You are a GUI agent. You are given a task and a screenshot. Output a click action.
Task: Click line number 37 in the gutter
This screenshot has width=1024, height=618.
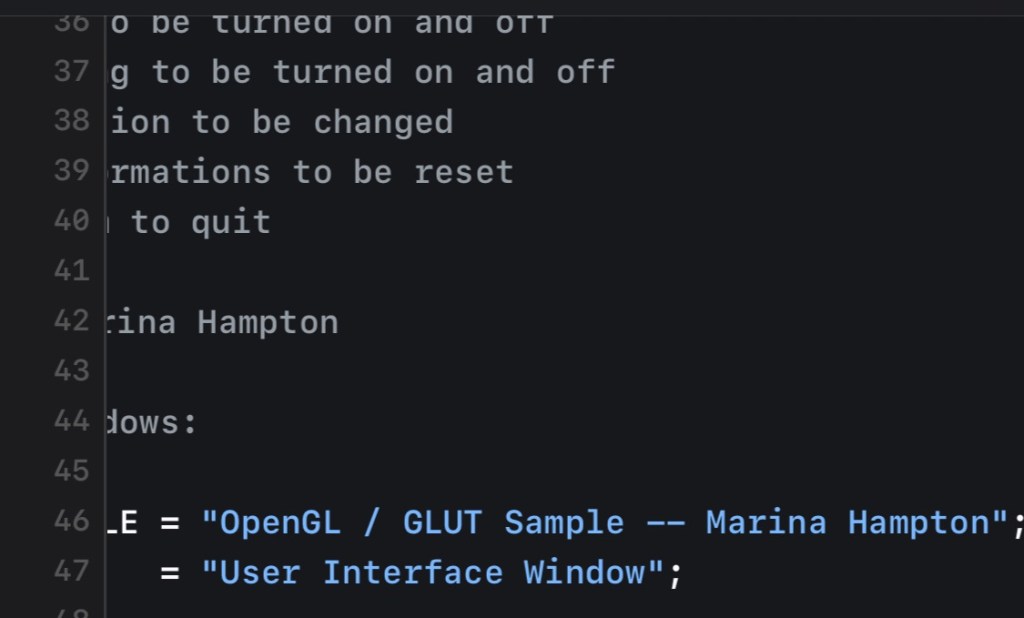(x=71, y=72)
